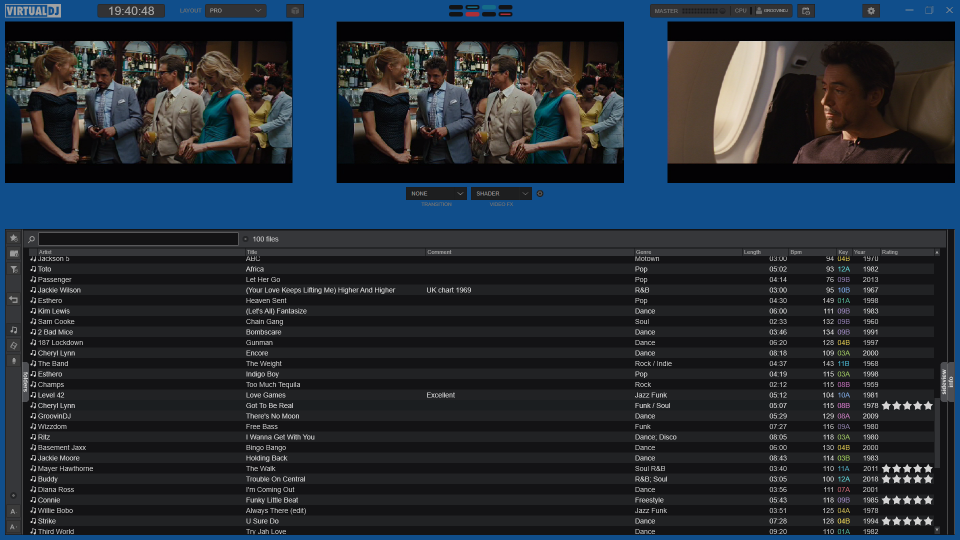Viewport: 960px width, 540px height.
Task: Click music note icon for Third World
Action: 33,531
